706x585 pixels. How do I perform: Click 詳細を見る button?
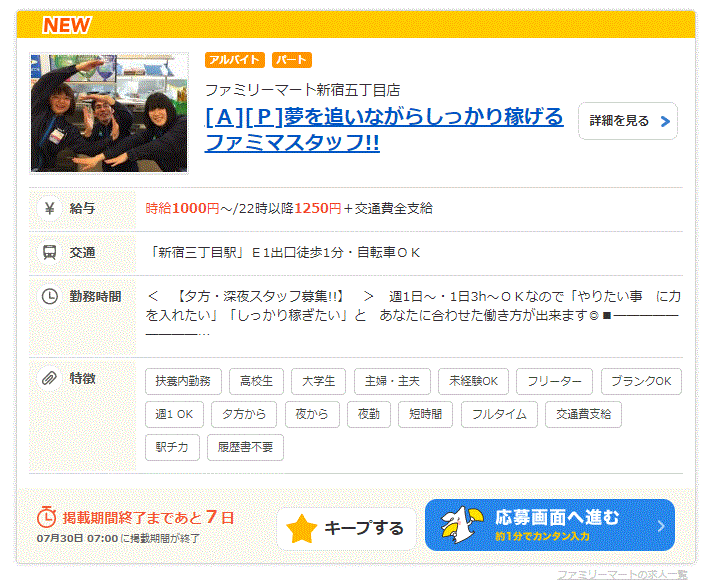[x=628, y=121]
